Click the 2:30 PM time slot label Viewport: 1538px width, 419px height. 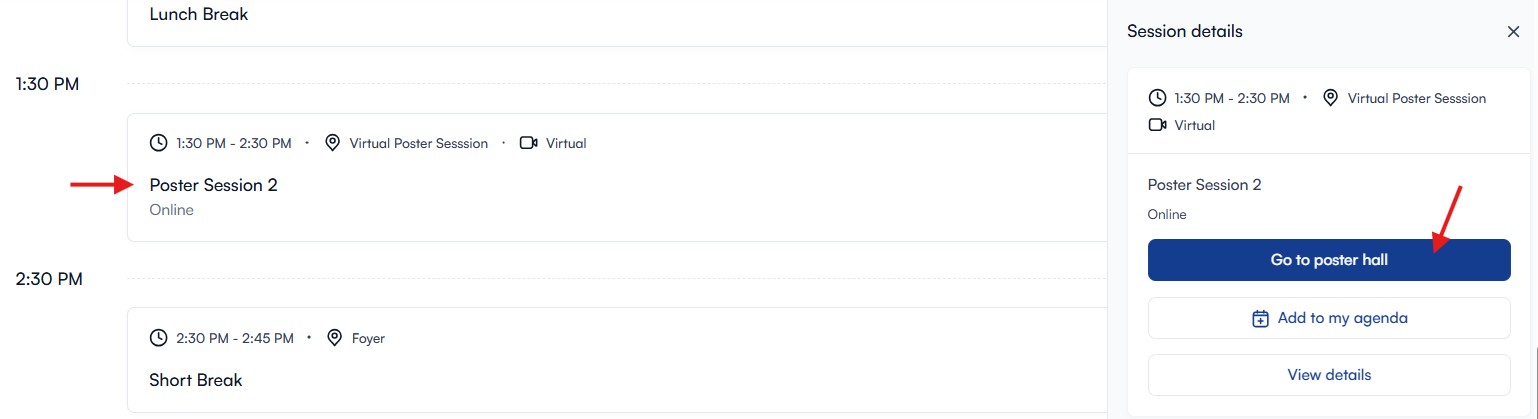click(x=49, y=279)
